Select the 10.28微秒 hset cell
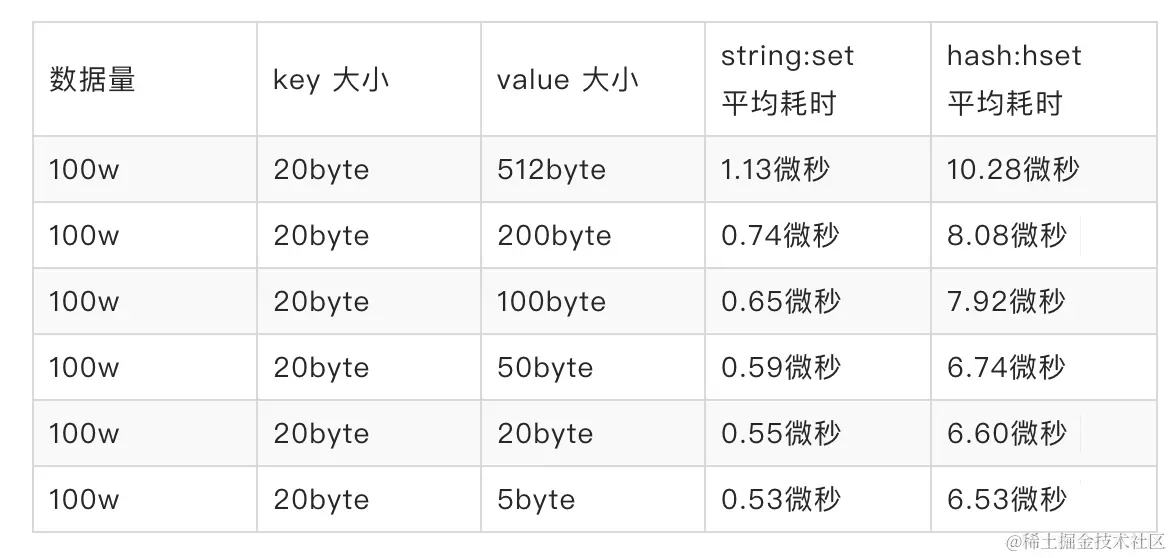 click(x=1012, y=170)
